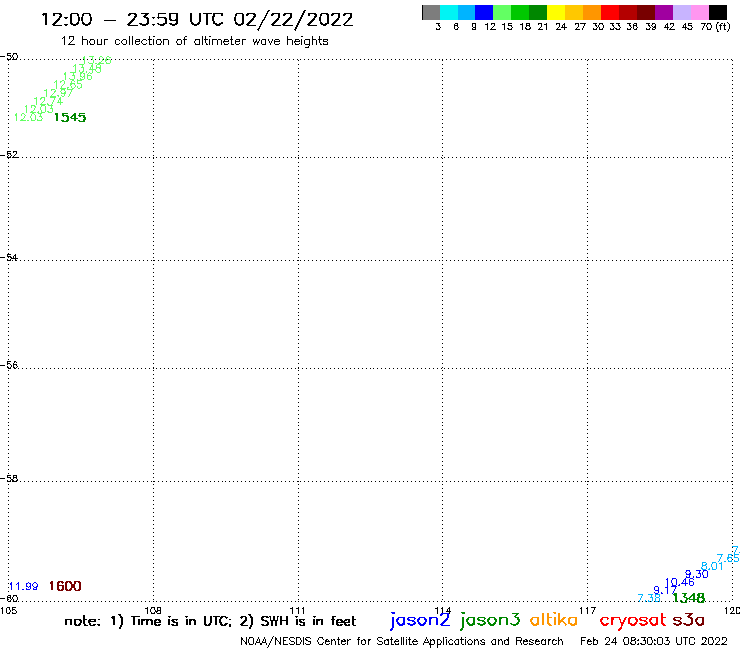Select the '-58' latitude axis label

[9, 478]
